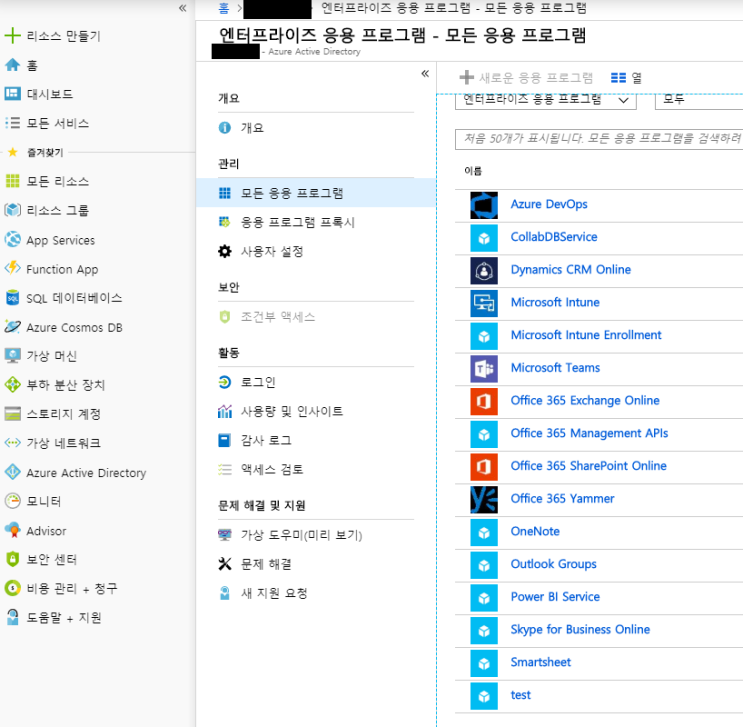The image size is (743, 727).
Task: Select 개요 overview menu item
Action: click(316, 127)
